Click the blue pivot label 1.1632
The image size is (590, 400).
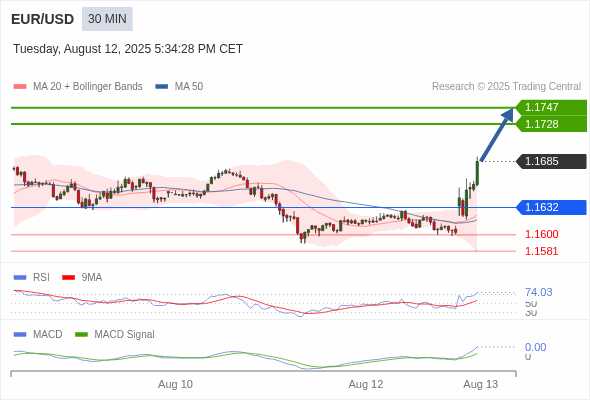551,207
